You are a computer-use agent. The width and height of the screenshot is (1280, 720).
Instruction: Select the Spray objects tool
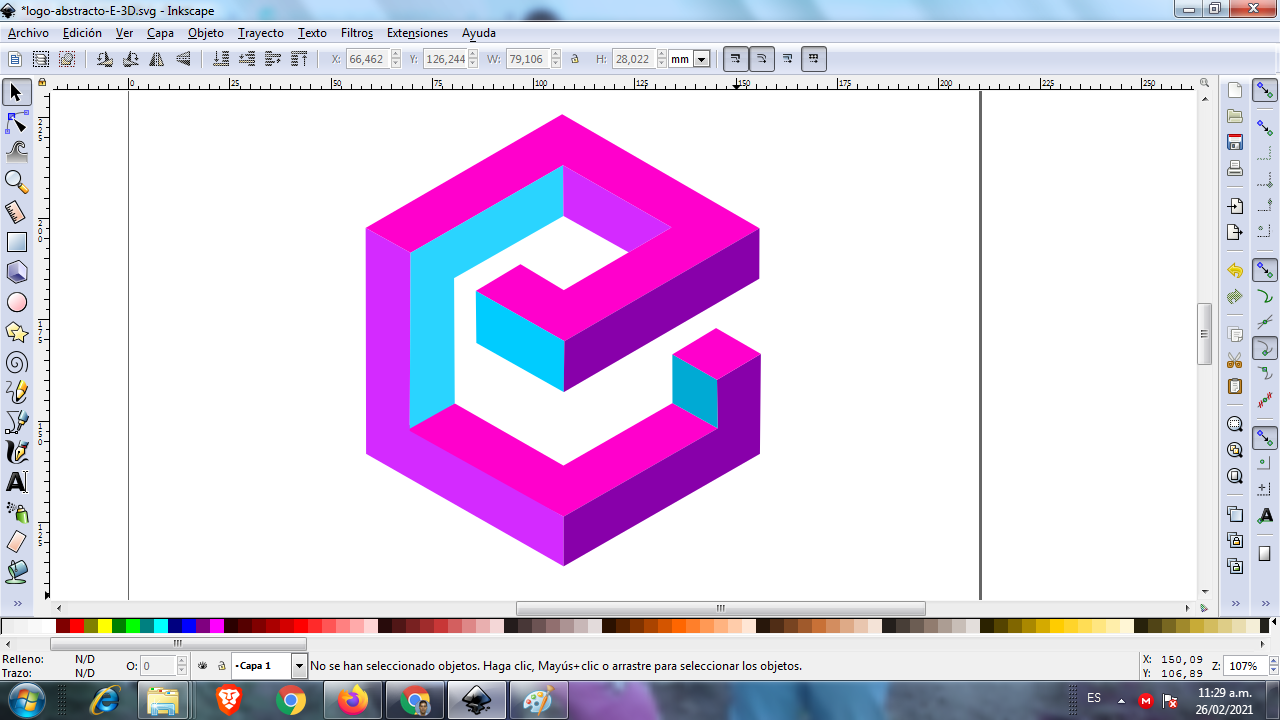pyautogui.click(x=16, y=512)
